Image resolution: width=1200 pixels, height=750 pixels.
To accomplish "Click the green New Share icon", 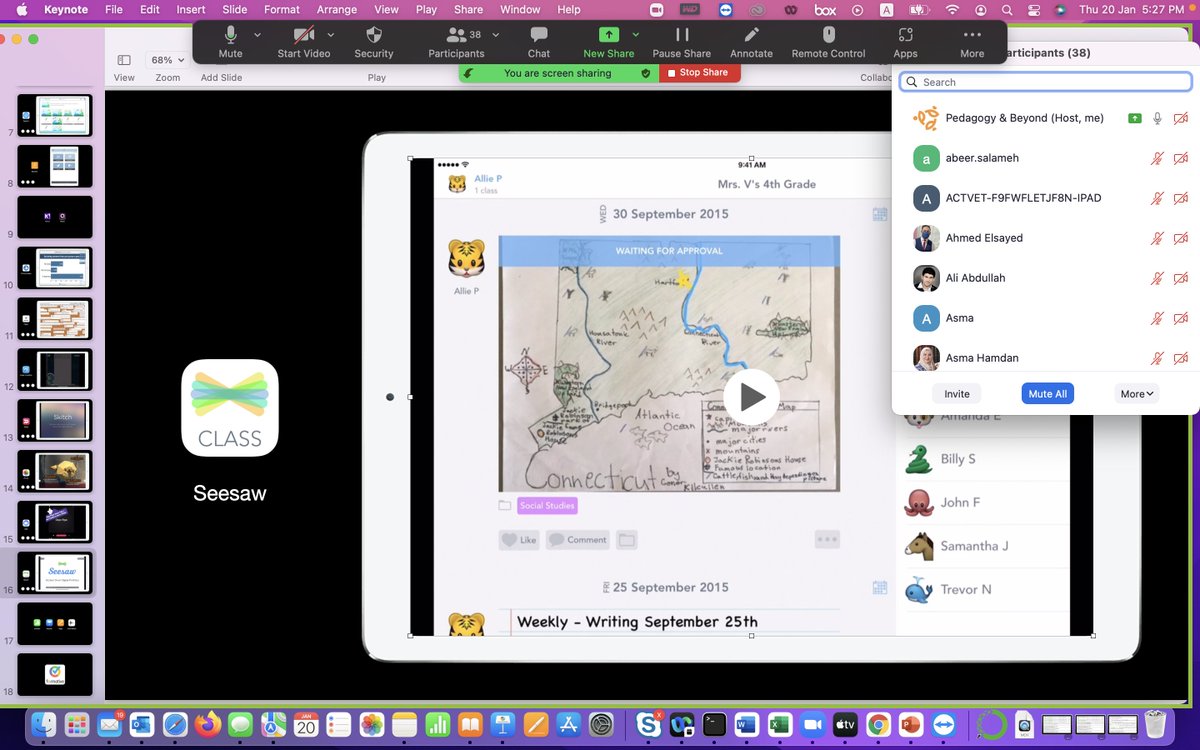I will (609, 34).
